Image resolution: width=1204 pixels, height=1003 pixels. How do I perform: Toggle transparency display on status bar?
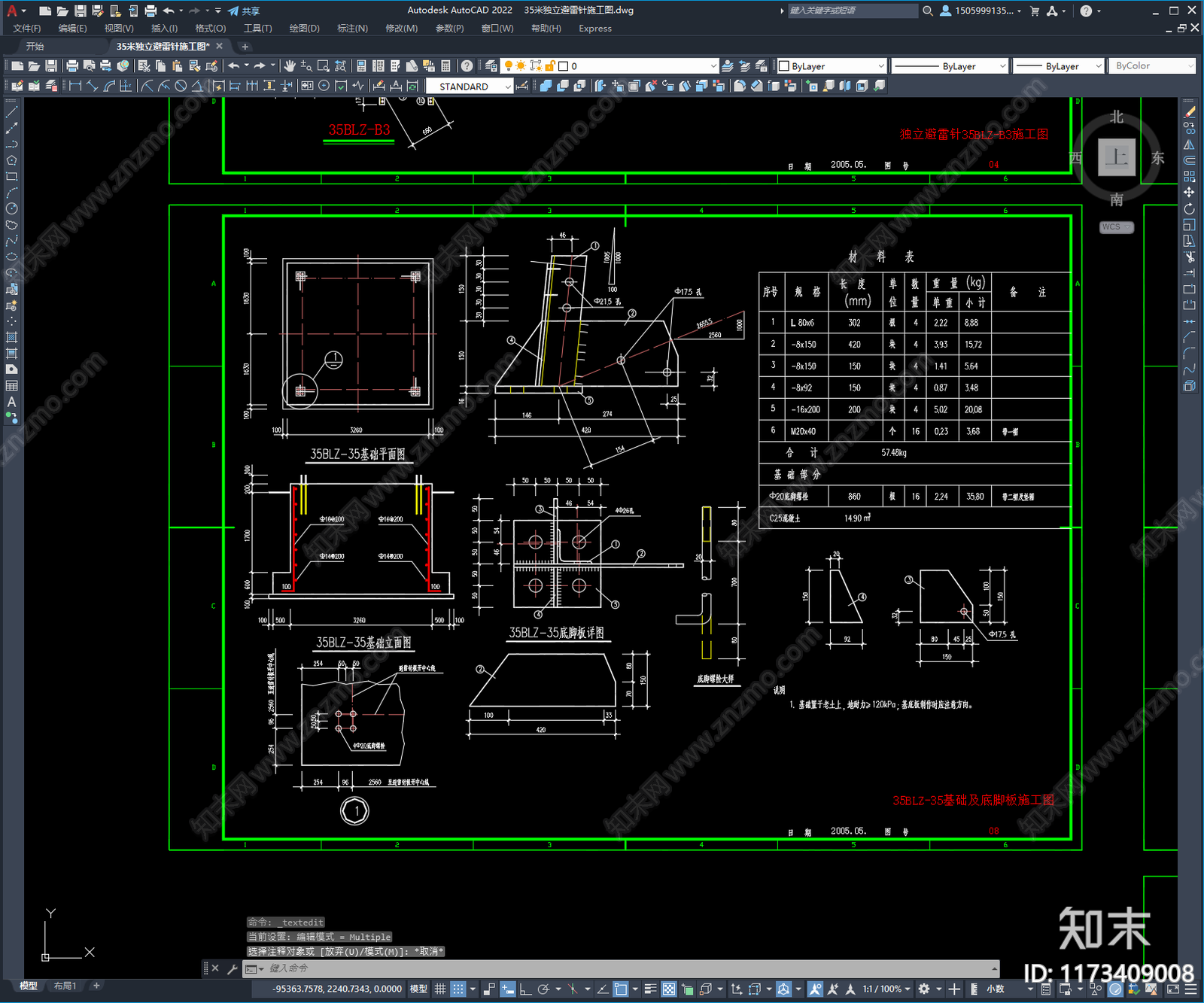coord(668,989)
